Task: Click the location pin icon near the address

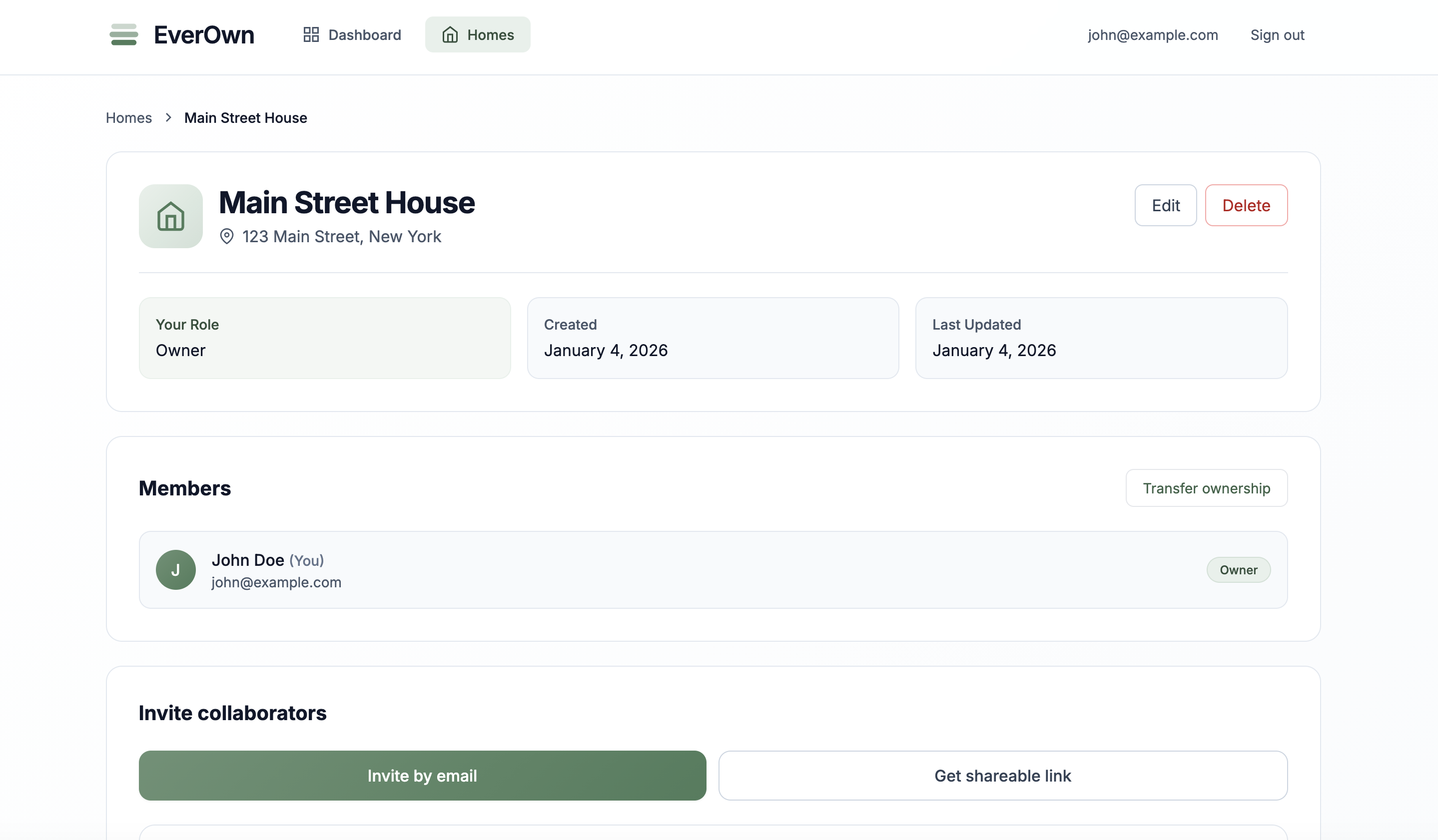Action: coord(228,236)
